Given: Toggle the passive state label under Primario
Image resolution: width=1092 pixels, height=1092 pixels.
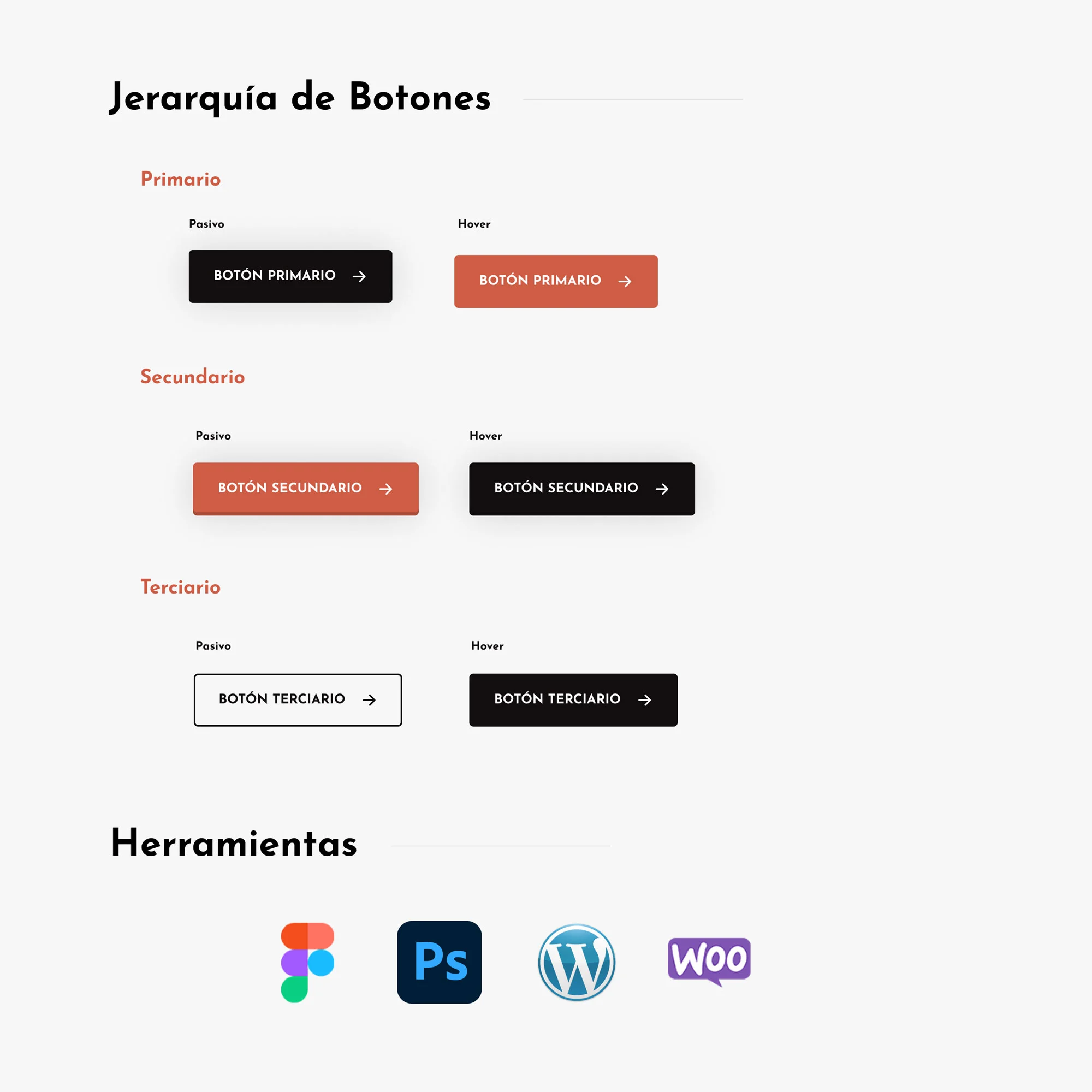Looking at the screenshot, I should pyautogui.click(x=205, y=223).
